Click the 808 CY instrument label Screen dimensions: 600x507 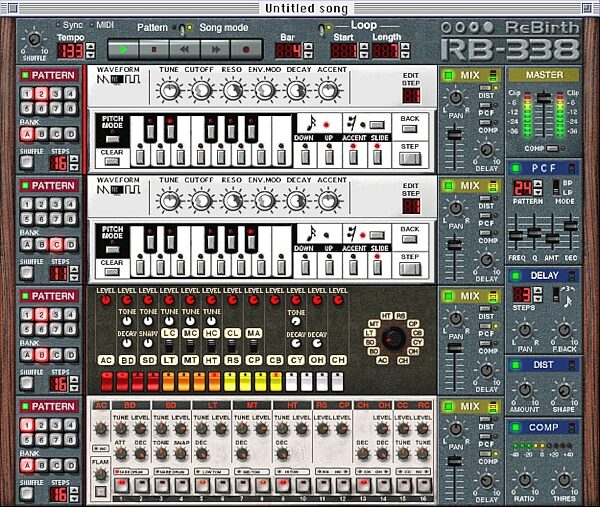296,360
